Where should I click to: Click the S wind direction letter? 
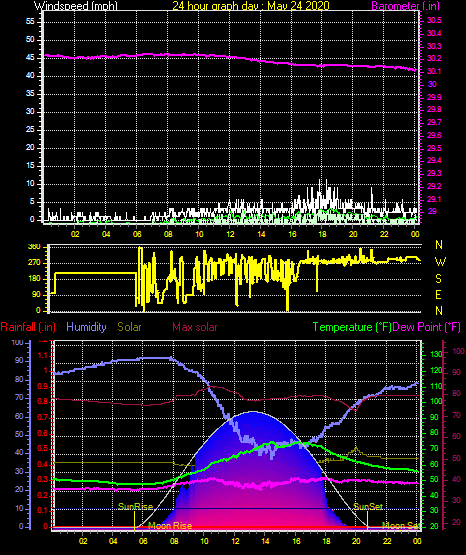(438, 279)
